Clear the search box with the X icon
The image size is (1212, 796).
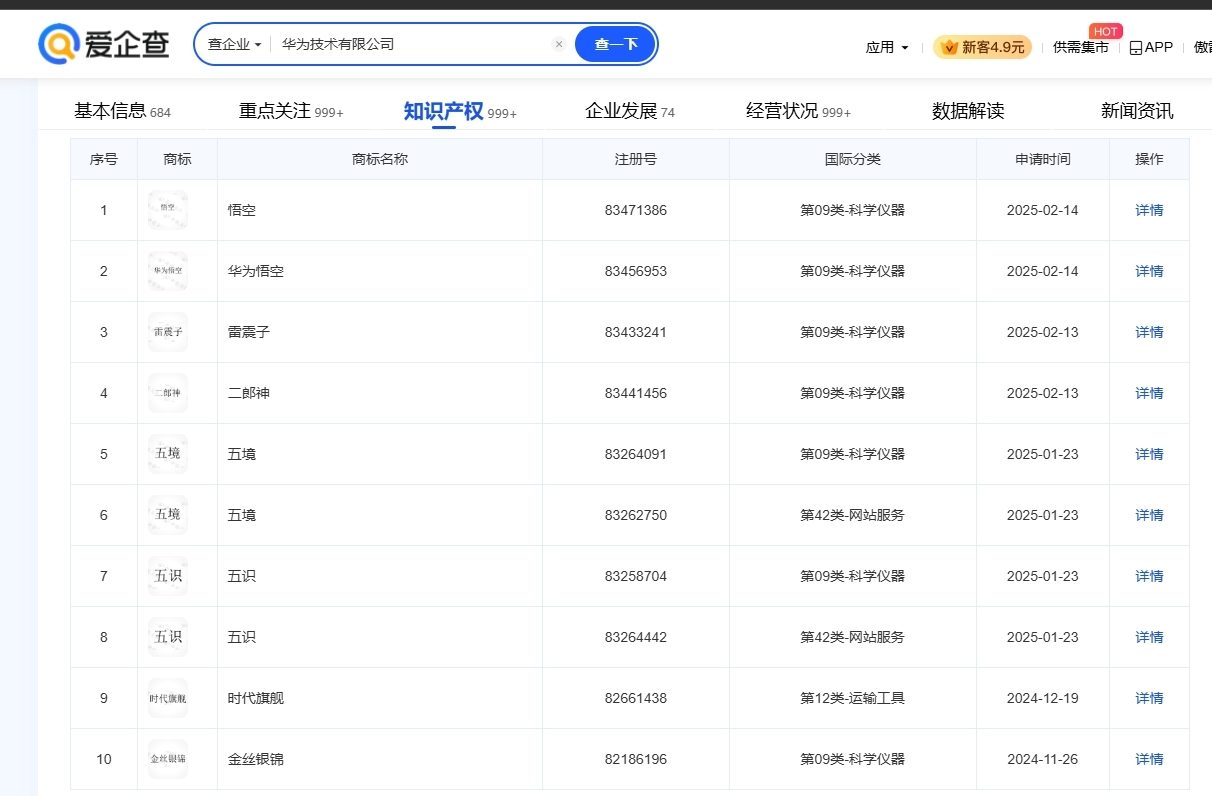[x=559, y=44]
